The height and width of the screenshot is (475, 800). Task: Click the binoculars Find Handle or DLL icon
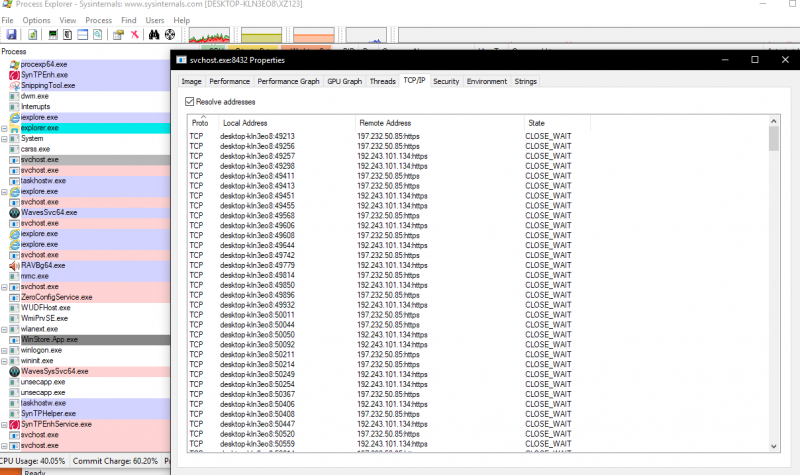[x=154, y=35]
